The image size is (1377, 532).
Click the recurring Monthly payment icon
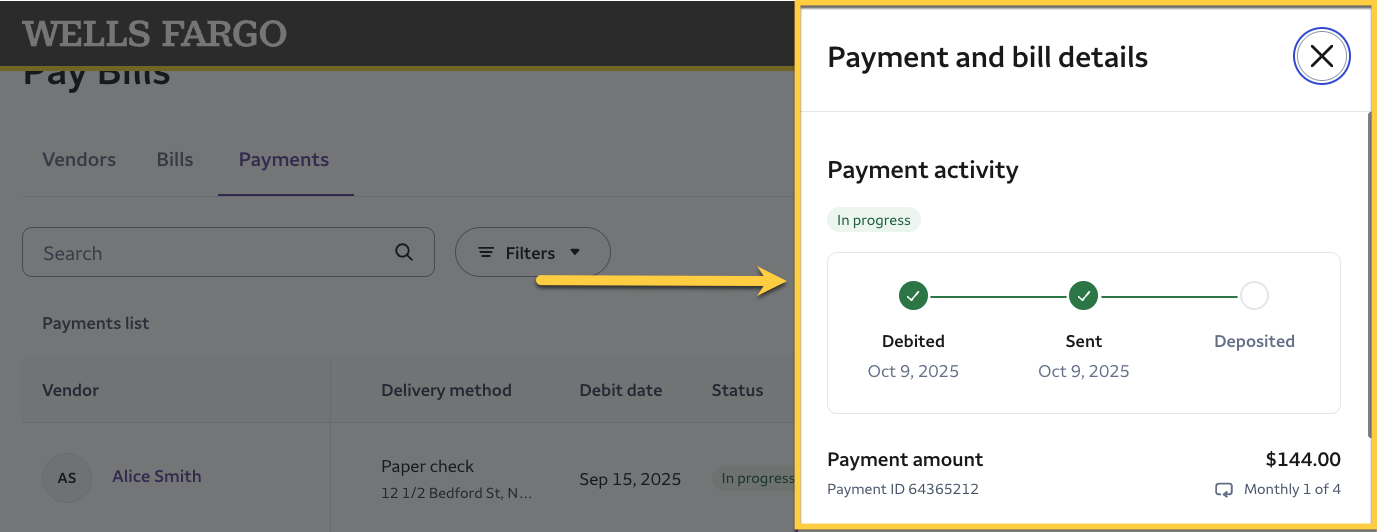[1224, 490]
